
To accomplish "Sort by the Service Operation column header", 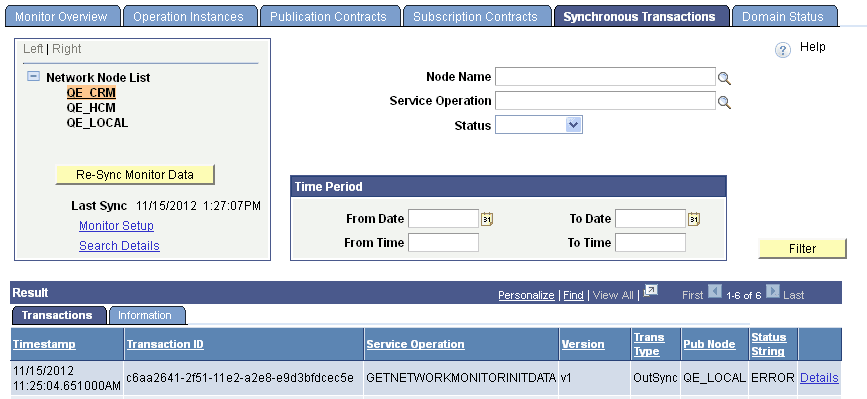I will click(415, 344).
